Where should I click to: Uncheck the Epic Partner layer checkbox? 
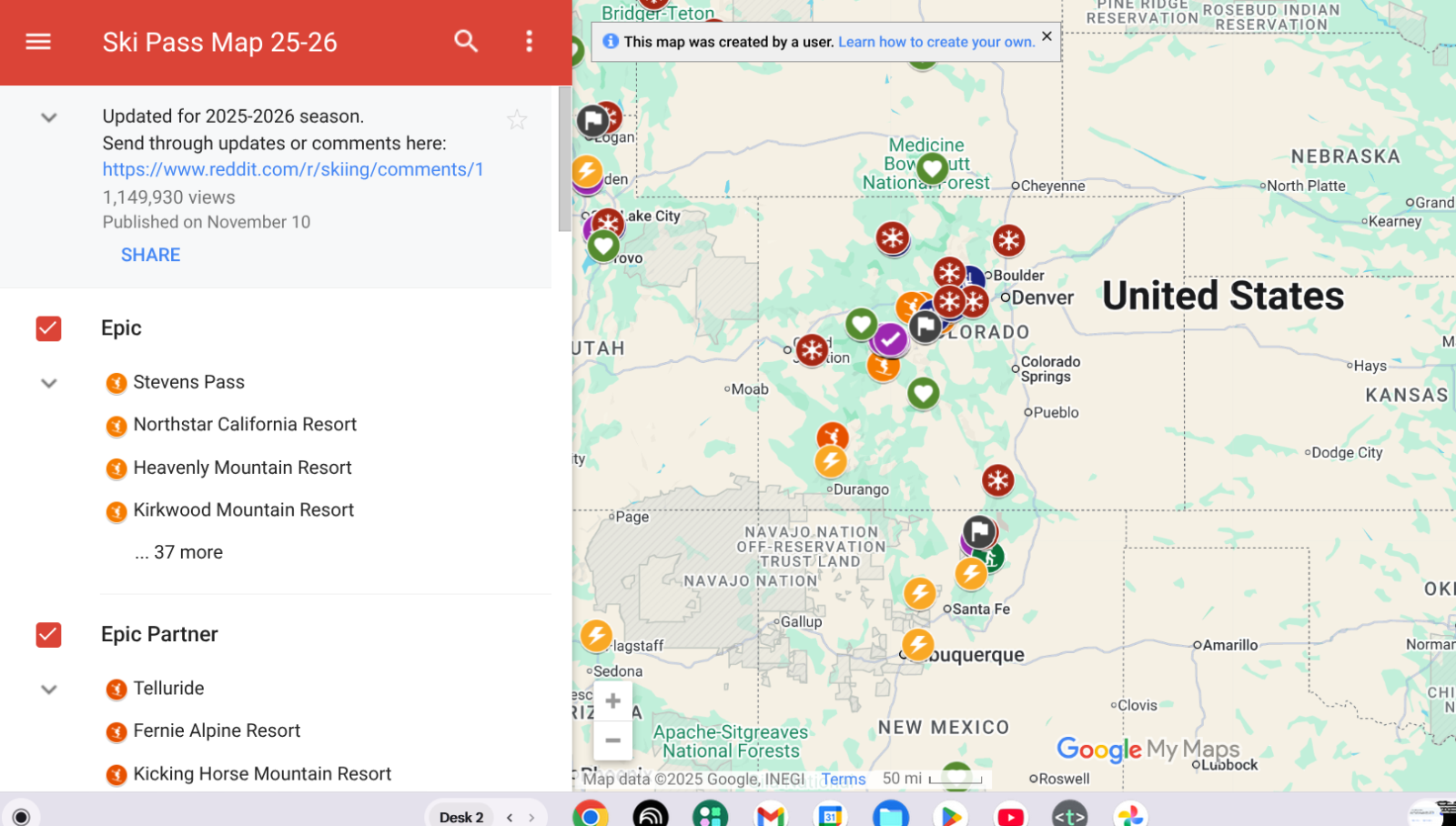(48, 634)
